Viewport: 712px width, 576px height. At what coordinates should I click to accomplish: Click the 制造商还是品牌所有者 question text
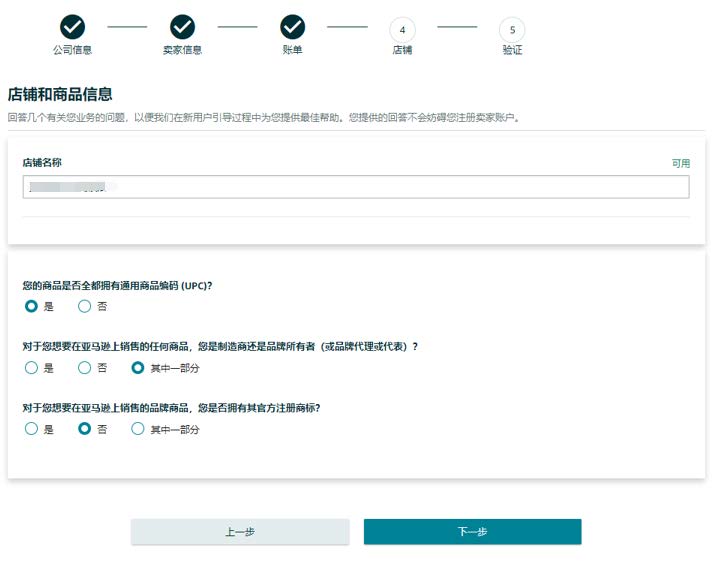[x=220, y=347]
